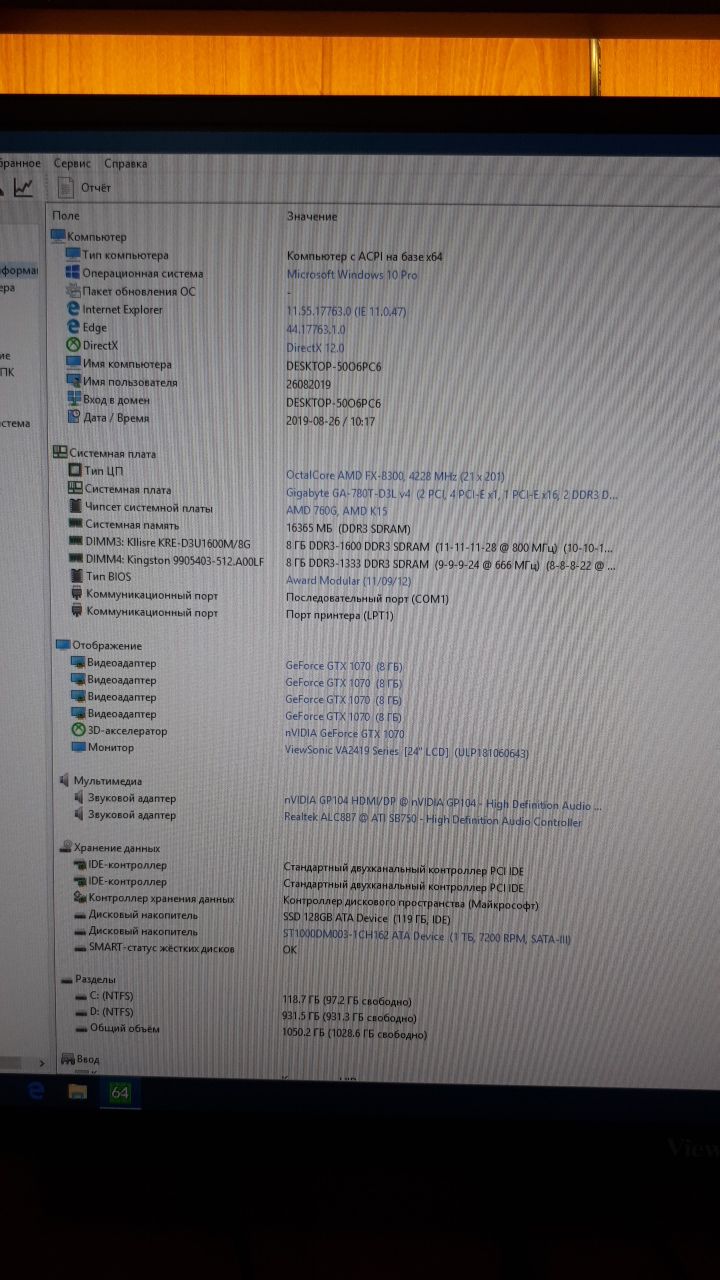
Task: Select the value 2019-08-26 / 10:17
Action: point(331,421)
